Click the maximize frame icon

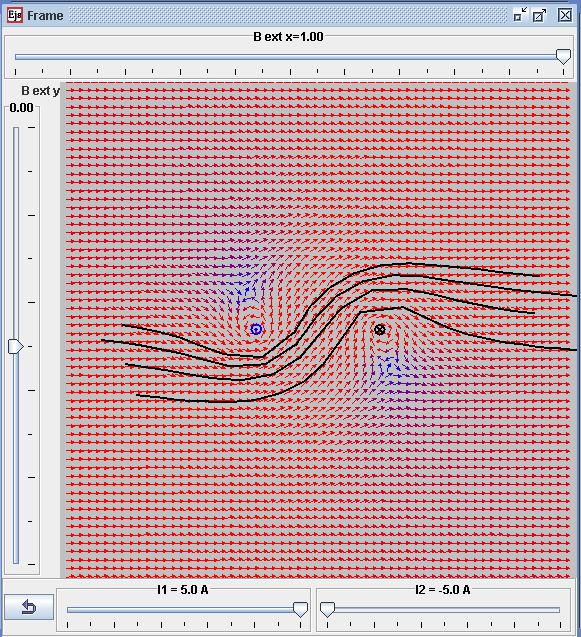pos(540,15)
